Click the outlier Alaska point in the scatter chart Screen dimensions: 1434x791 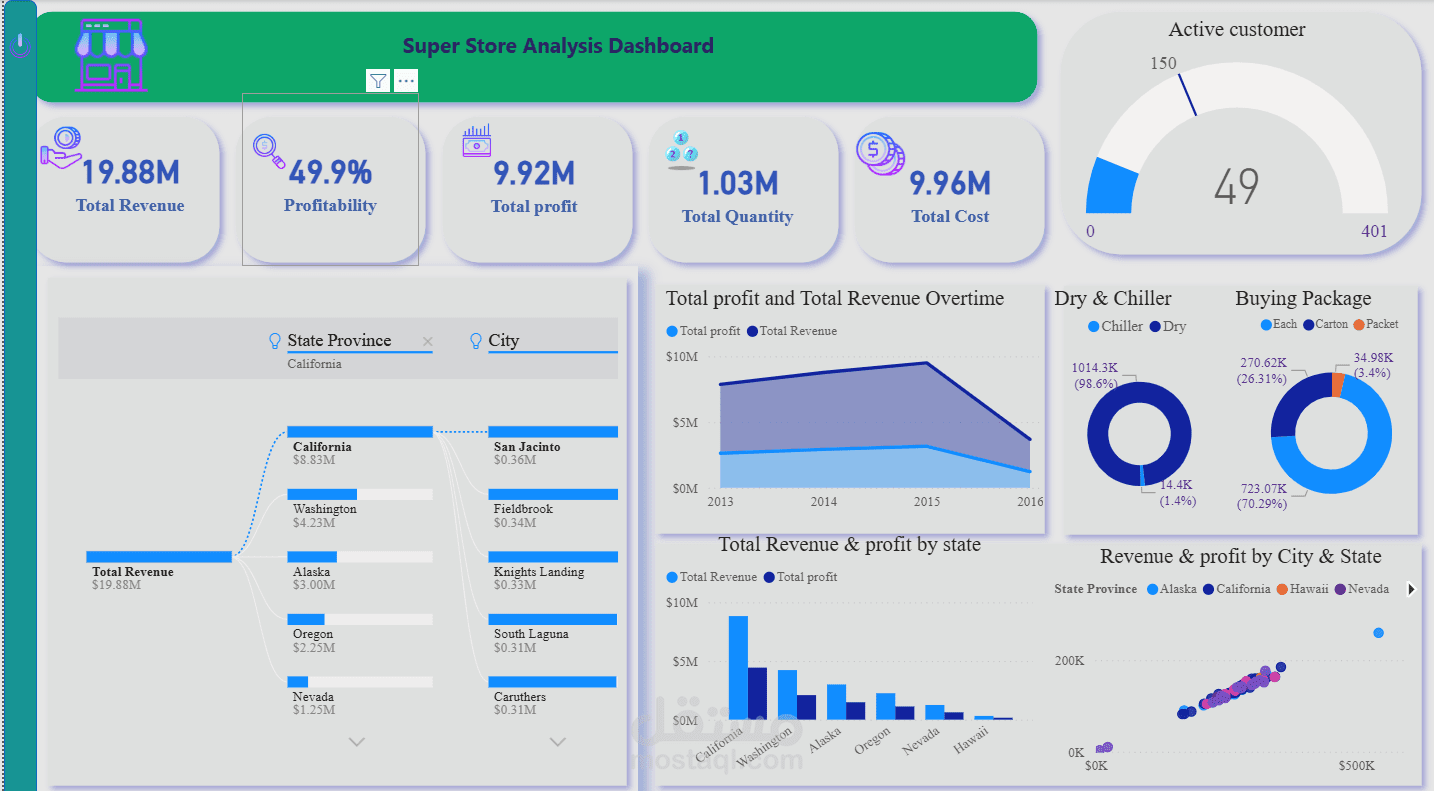1379,633
